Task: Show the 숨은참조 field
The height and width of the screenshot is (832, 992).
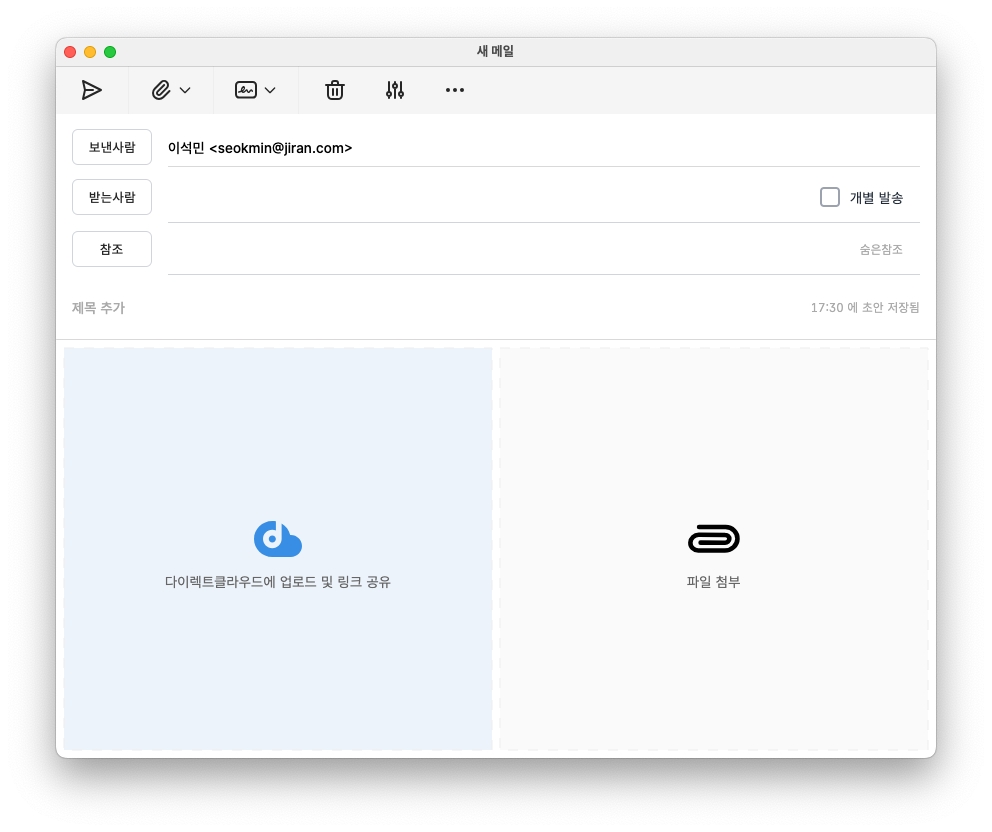Action: (880, 250)
